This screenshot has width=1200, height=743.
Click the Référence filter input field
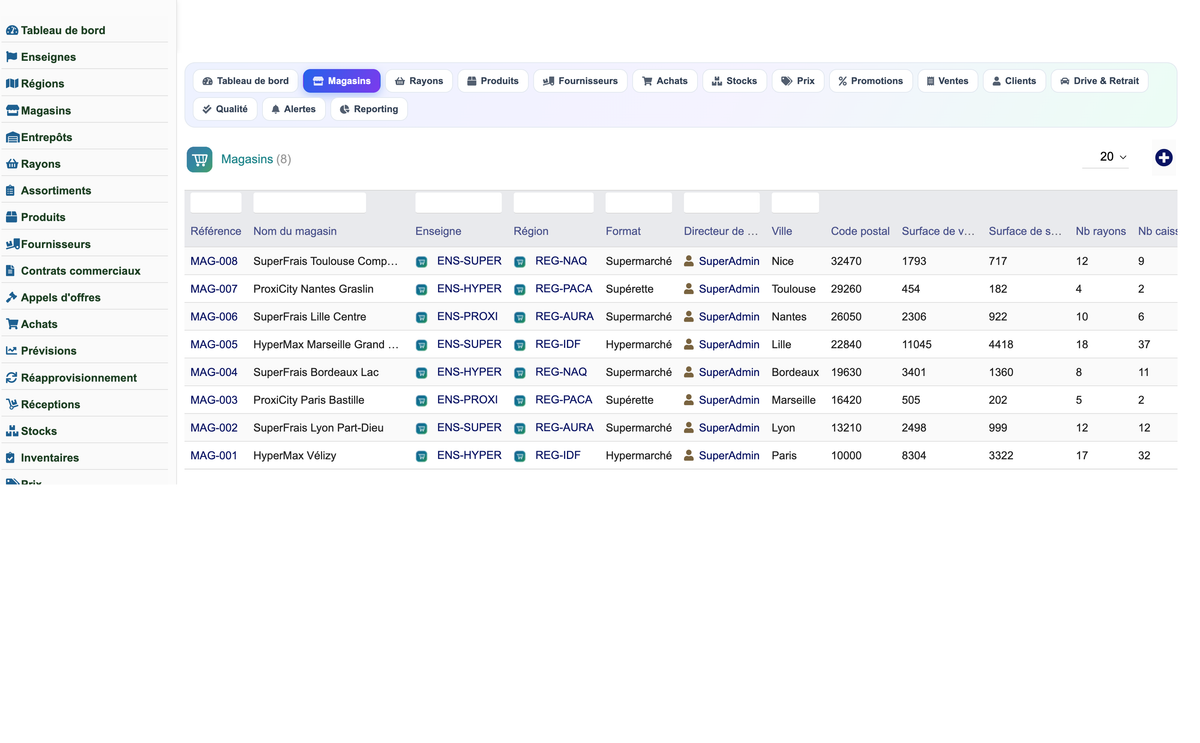[x=216, y=202]
